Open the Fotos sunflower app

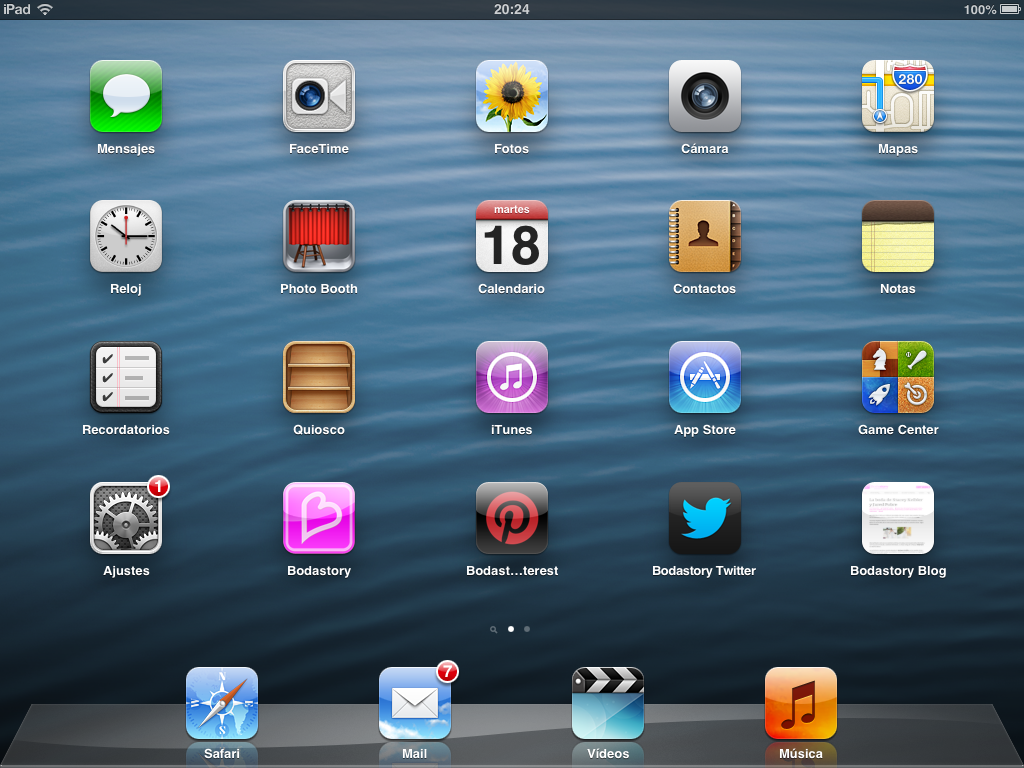tap(511, 97)
